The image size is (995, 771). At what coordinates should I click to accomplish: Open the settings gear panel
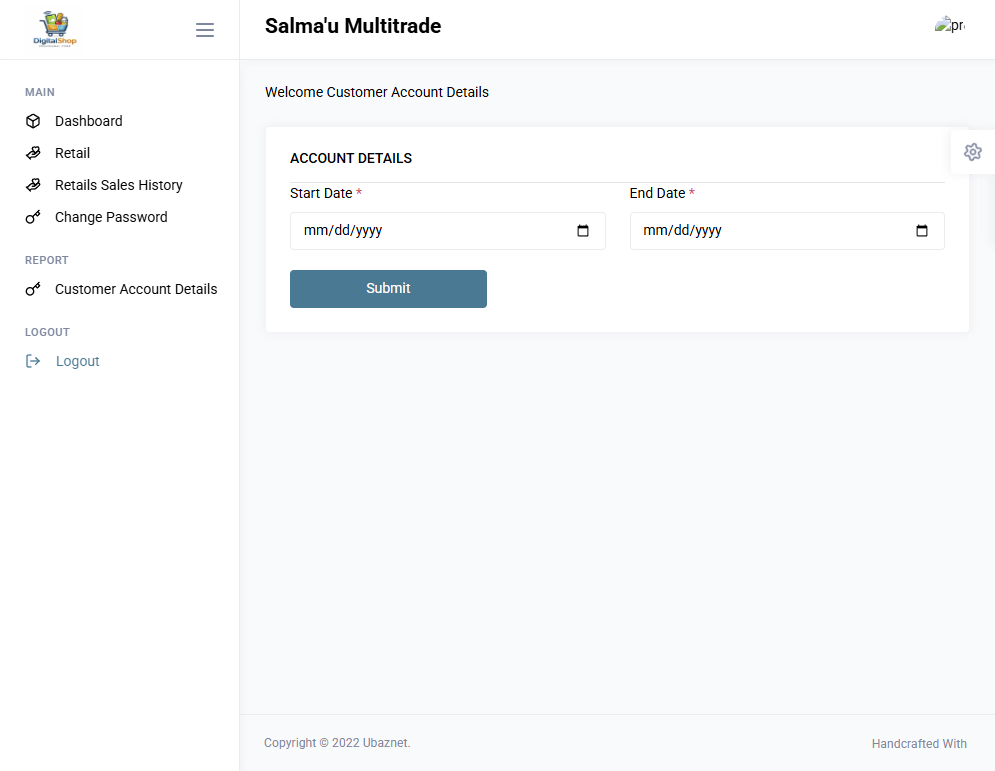(x=973, y=152)
